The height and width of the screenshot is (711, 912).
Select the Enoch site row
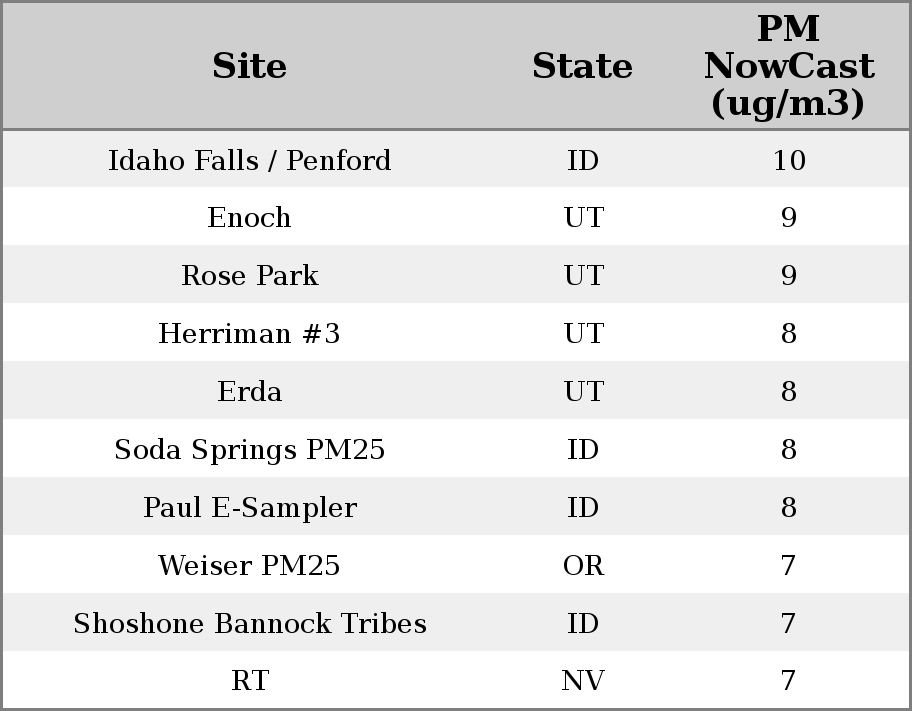coord(249,218)
